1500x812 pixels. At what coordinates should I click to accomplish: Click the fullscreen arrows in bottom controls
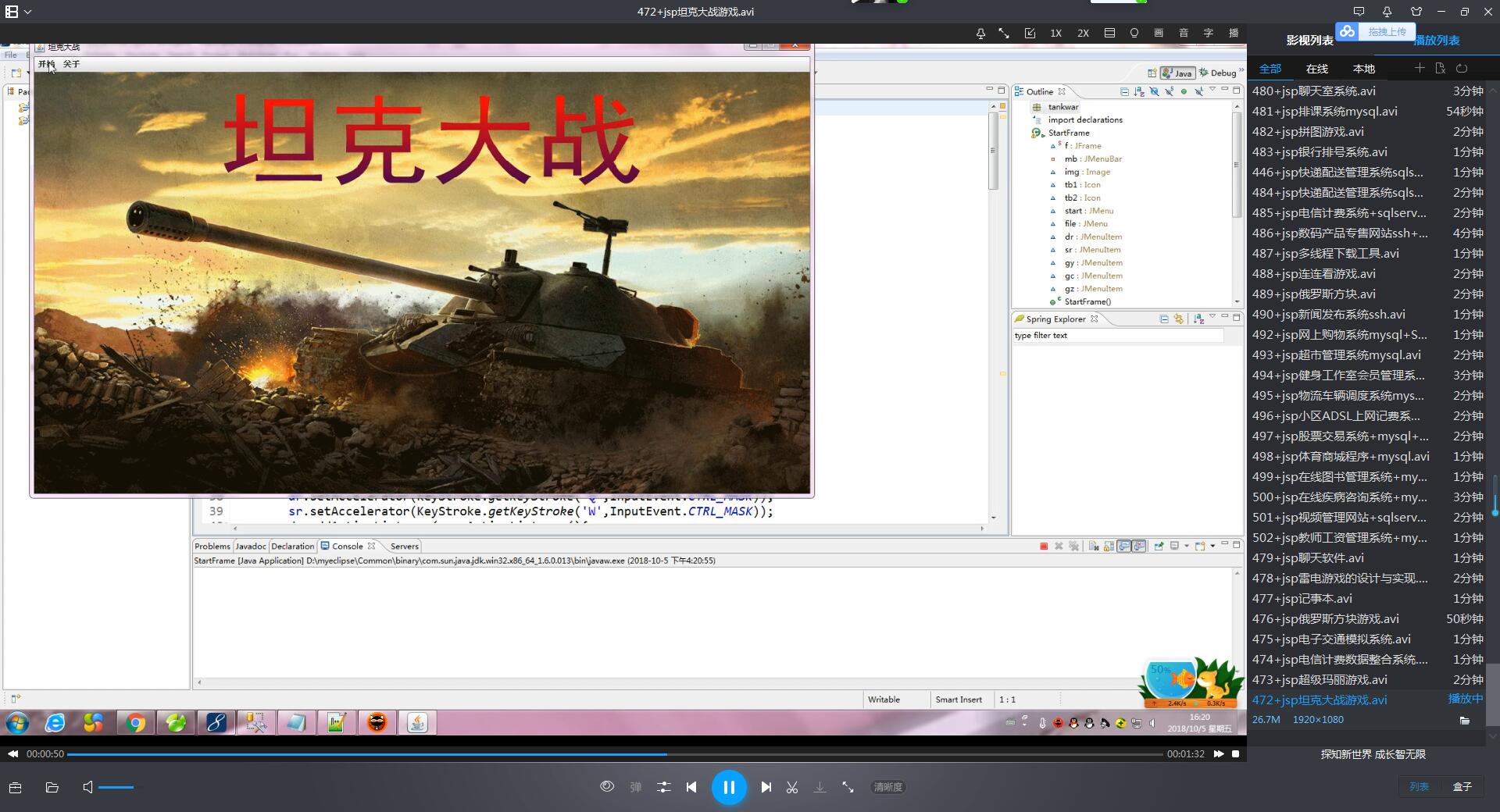[x=848, y=787]
